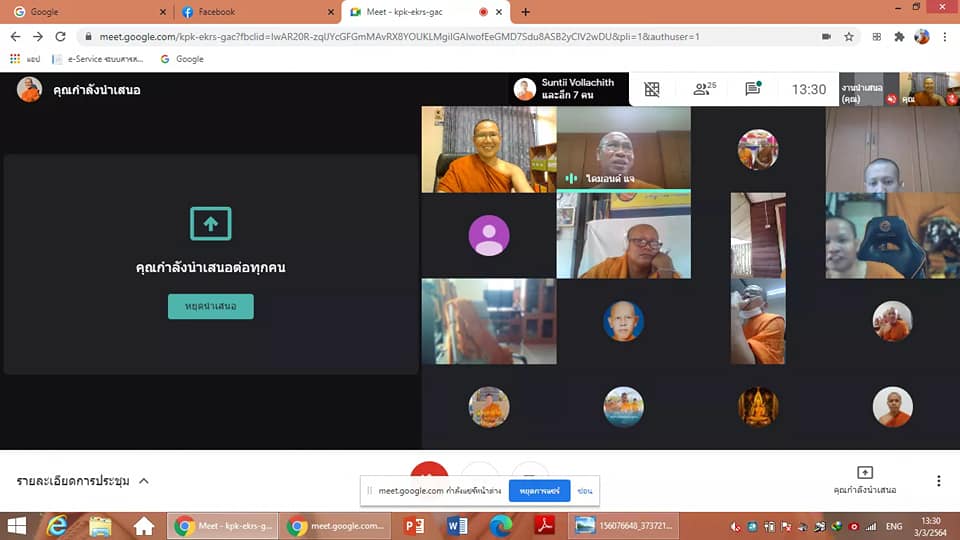Open Word from the taskbar
This screenshot has width=960, height=540.
tap(457, 526)
